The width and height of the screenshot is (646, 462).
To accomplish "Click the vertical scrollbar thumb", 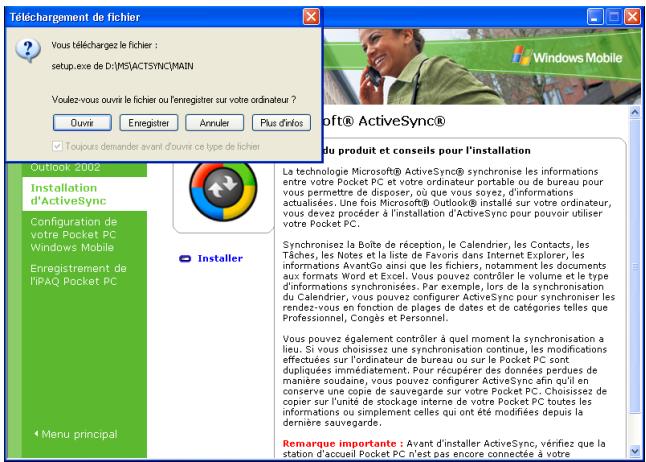I will pos(635,268).
